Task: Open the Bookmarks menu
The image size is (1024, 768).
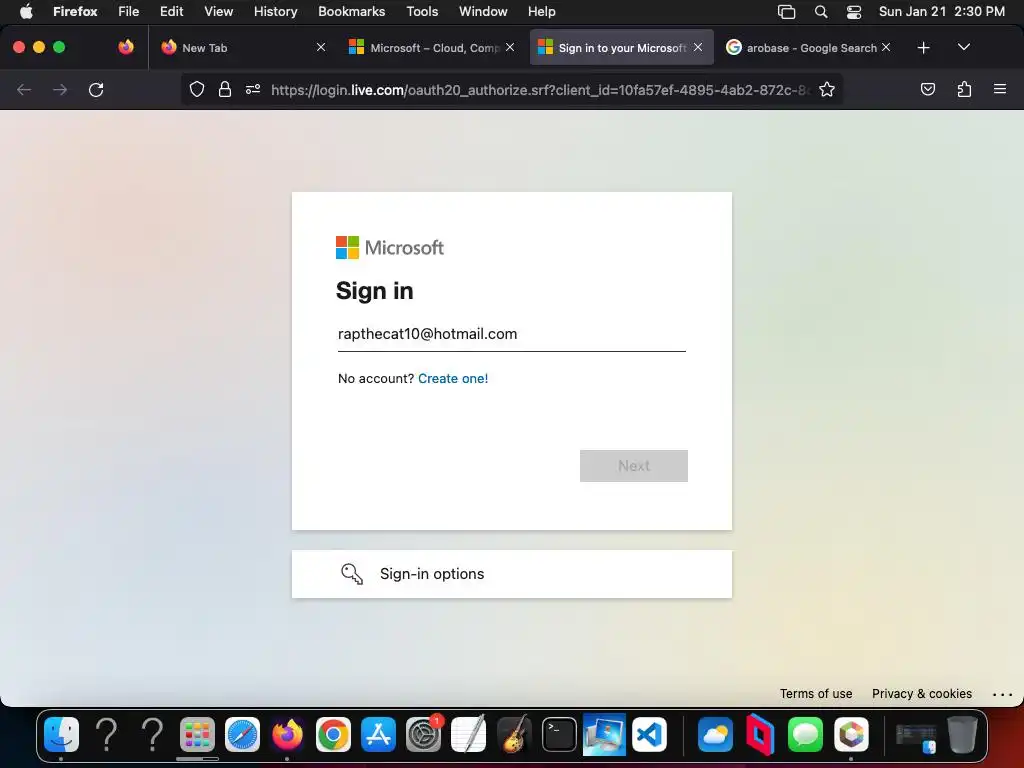Action: click(351, 12)
